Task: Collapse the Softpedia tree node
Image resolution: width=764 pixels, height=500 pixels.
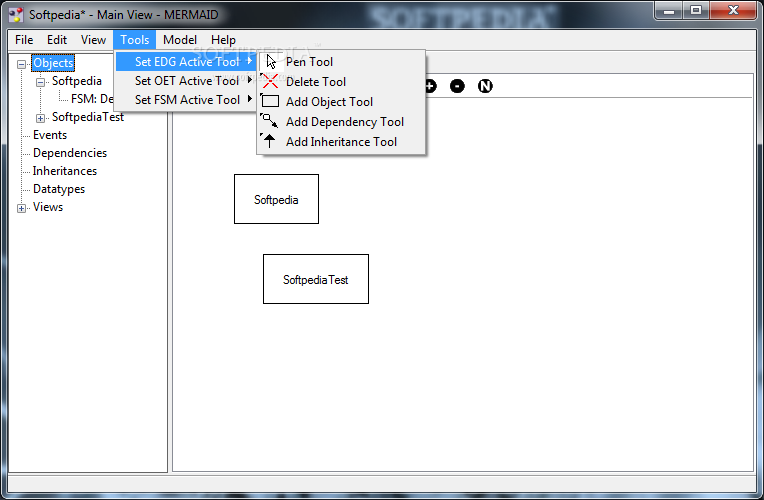Action: point(40,82)
